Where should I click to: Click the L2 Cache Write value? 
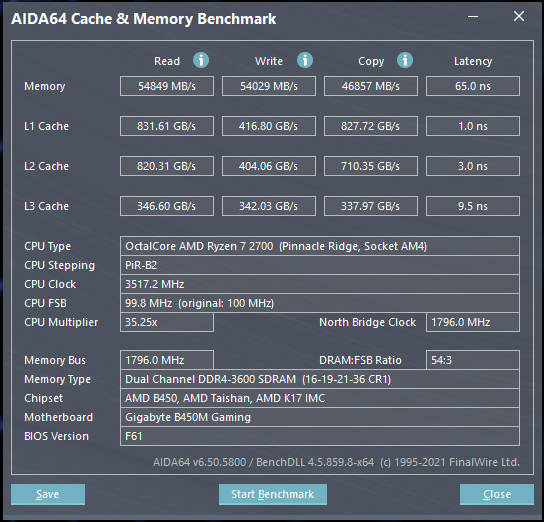[269, 166]
